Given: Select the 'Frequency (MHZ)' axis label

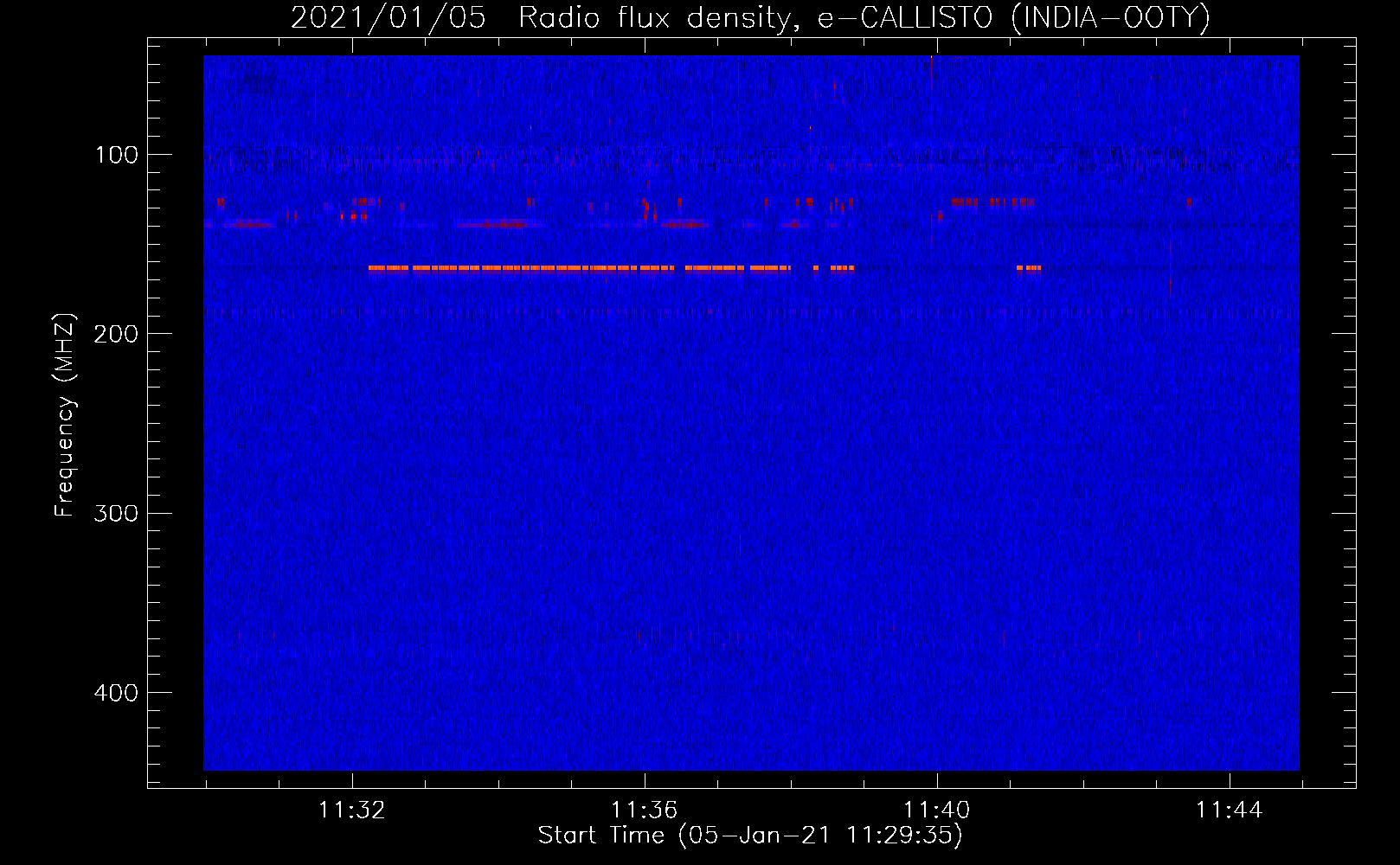Looking at the screenshot, I should (x=65, y=415).
